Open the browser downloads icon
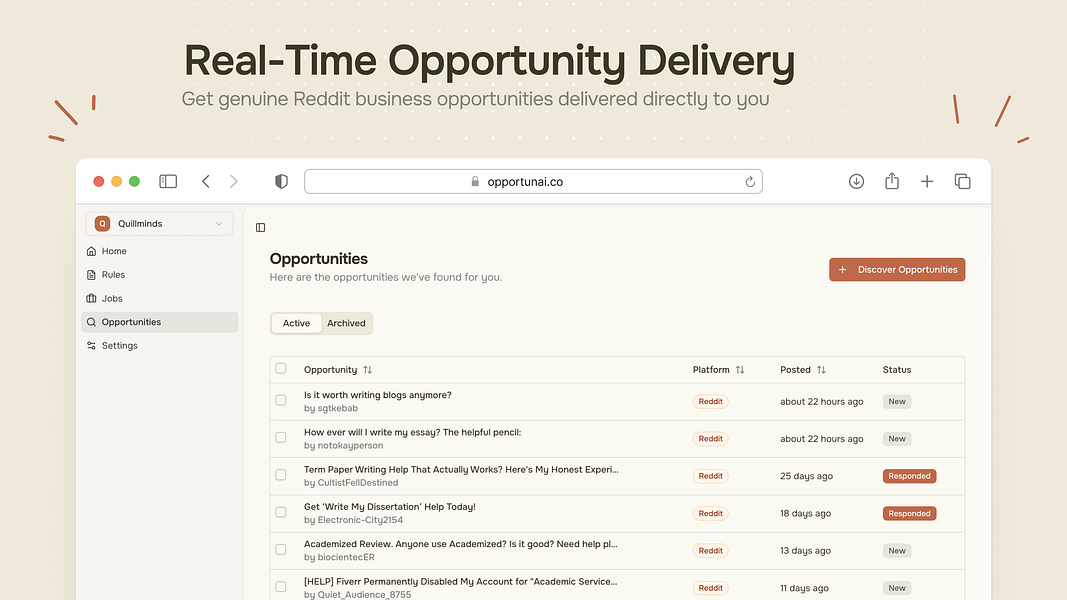This screenshot has height=600, width=1067. coord(856,181)
